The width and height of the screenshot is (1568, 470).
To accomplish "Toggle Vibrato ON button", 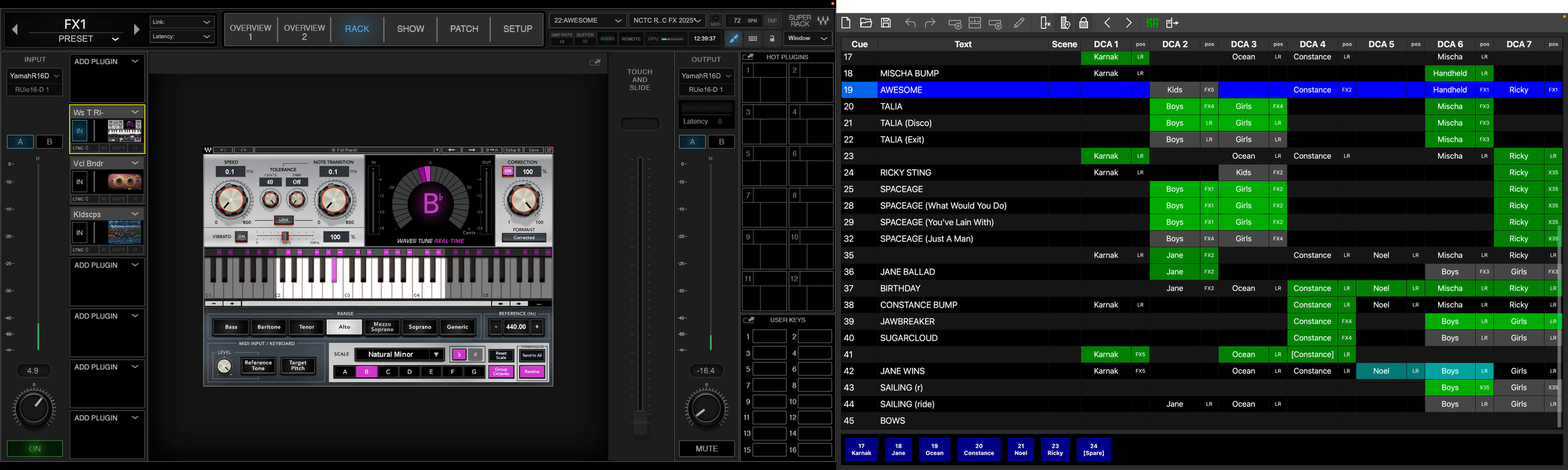I will coord(241,236).
